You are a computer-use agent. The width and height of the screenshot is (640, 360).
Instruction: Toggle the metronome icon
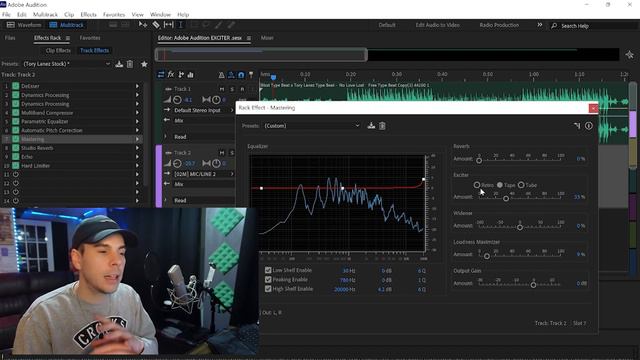[x=221, y=75]
